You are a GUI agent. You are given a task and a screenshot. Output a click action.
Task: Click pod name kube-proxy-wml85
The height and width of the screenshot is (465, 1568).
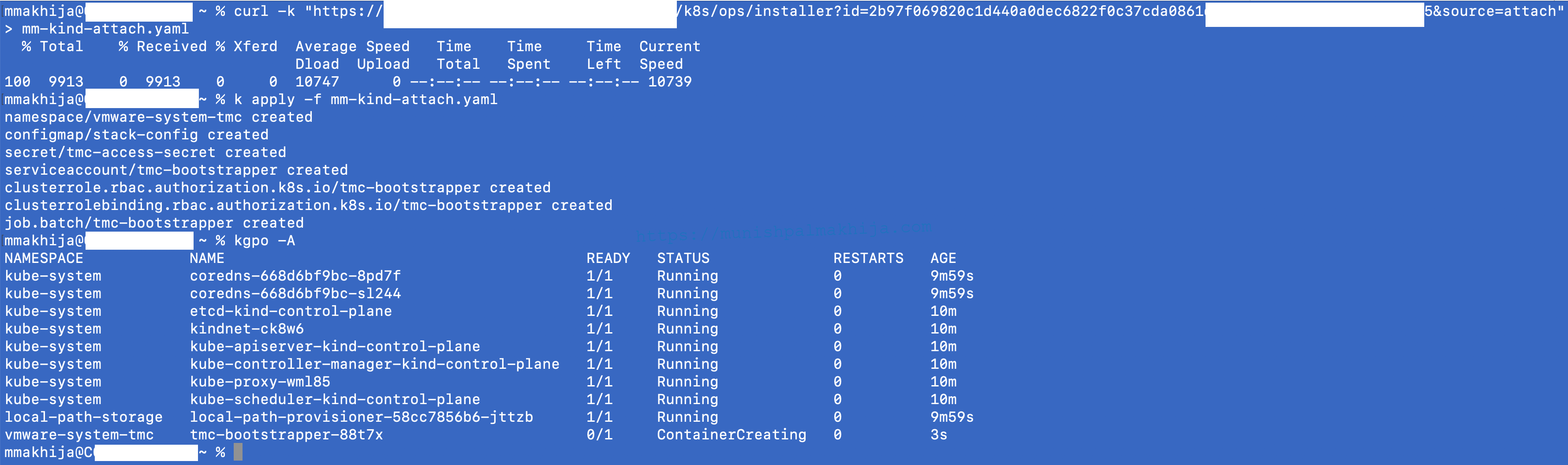(260, 382)
